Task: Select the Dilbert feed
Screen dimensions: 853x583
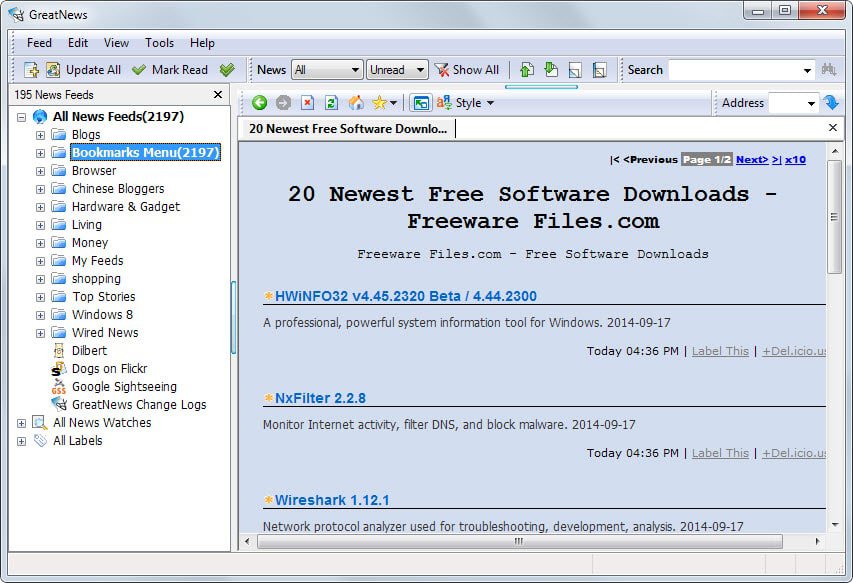Action: click(89, 350)
